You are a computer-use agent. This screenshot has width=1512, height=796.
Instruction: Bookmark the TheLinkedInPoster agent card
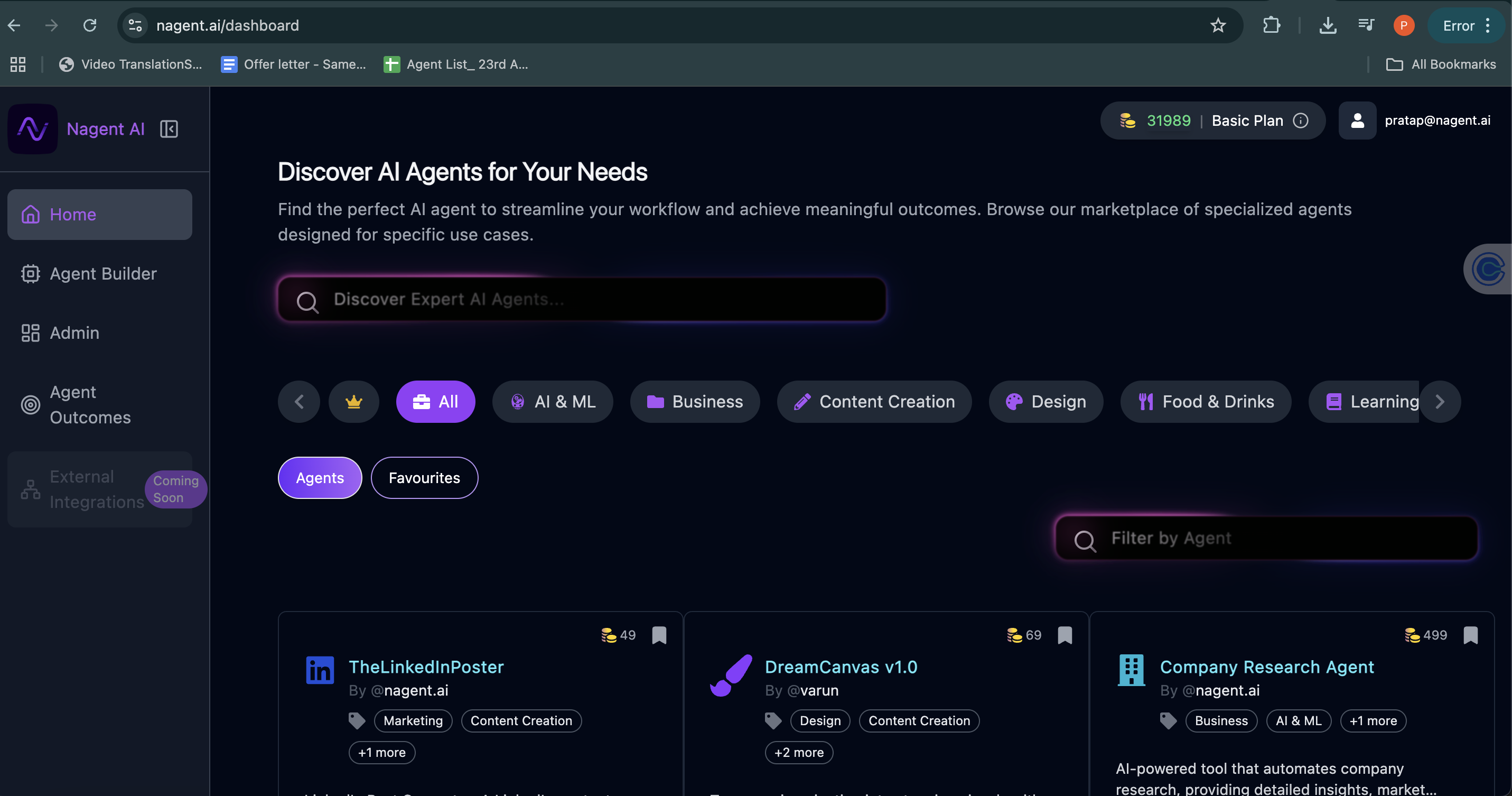pyautogui.click(x=659, y=635)
